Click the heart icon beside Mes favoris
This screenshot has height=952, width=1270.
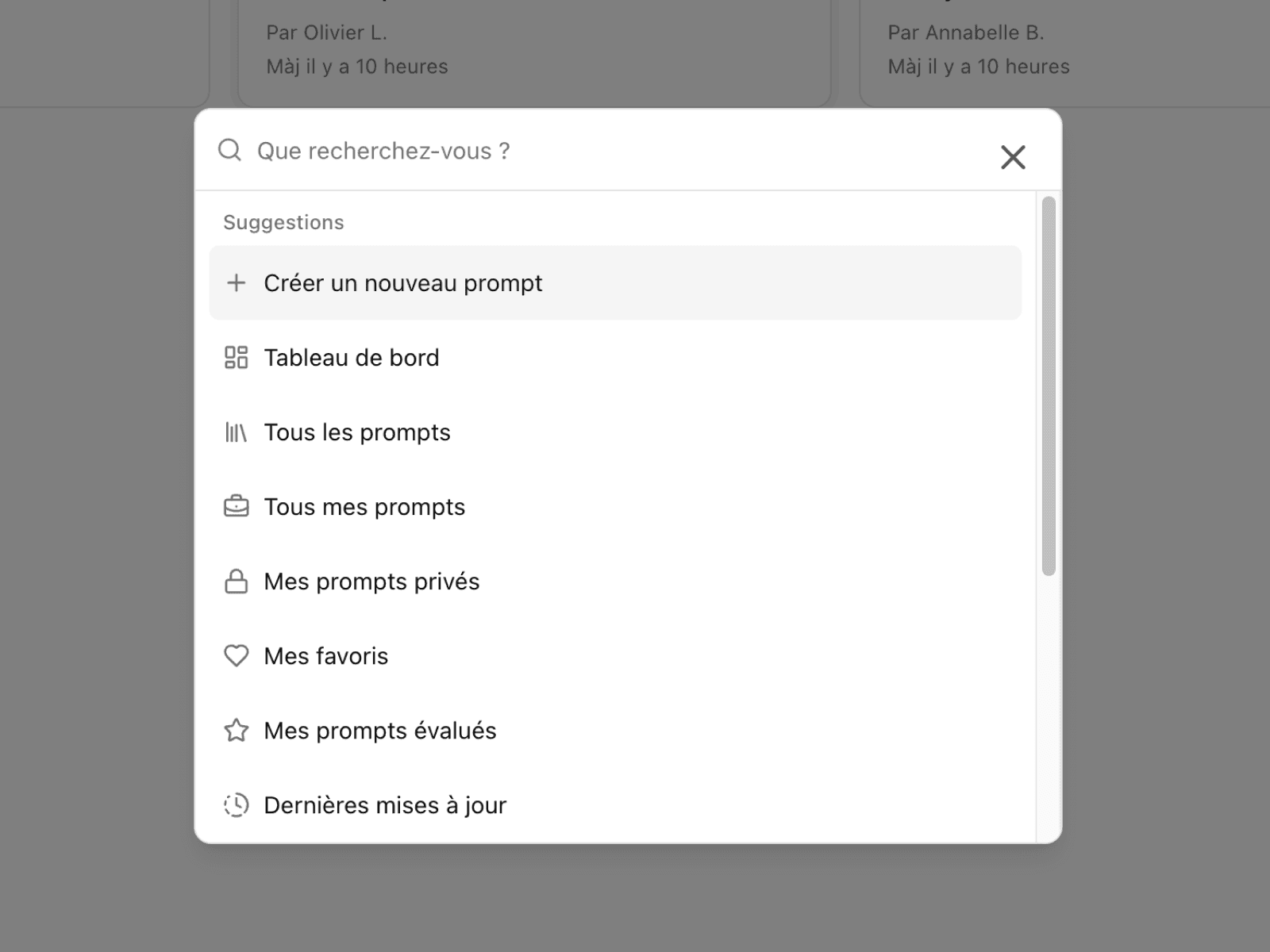click(237, 656)
